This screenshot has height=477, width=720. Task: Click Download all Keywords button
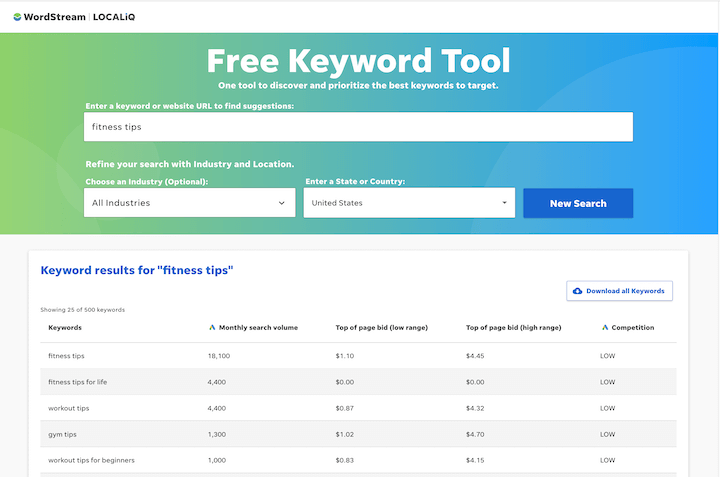coord(620,291)
